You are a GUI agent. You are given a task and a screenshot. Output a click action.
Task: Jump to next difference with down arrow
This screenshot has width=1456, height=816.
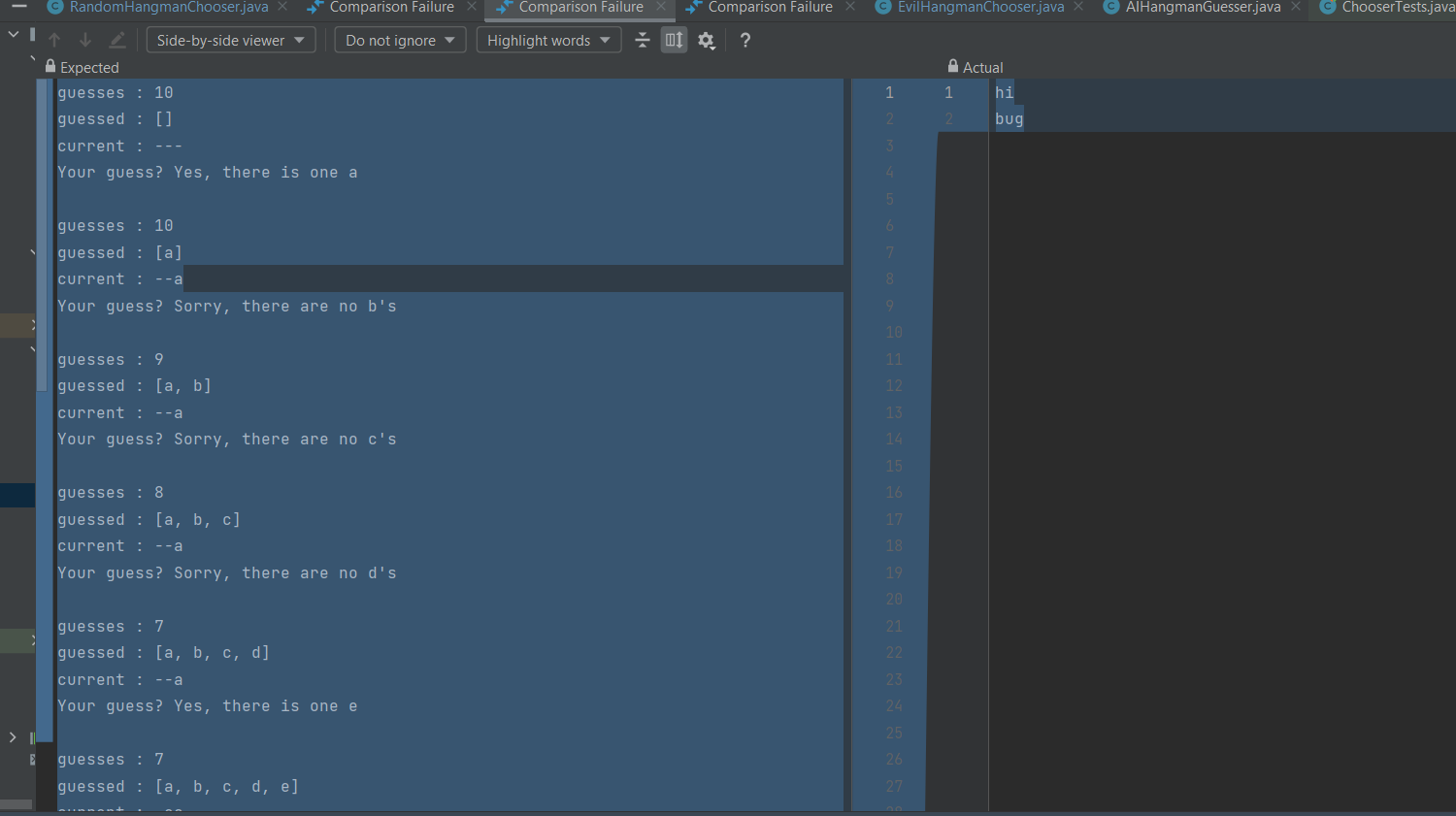pyautogui.click(x=85, y=40)
